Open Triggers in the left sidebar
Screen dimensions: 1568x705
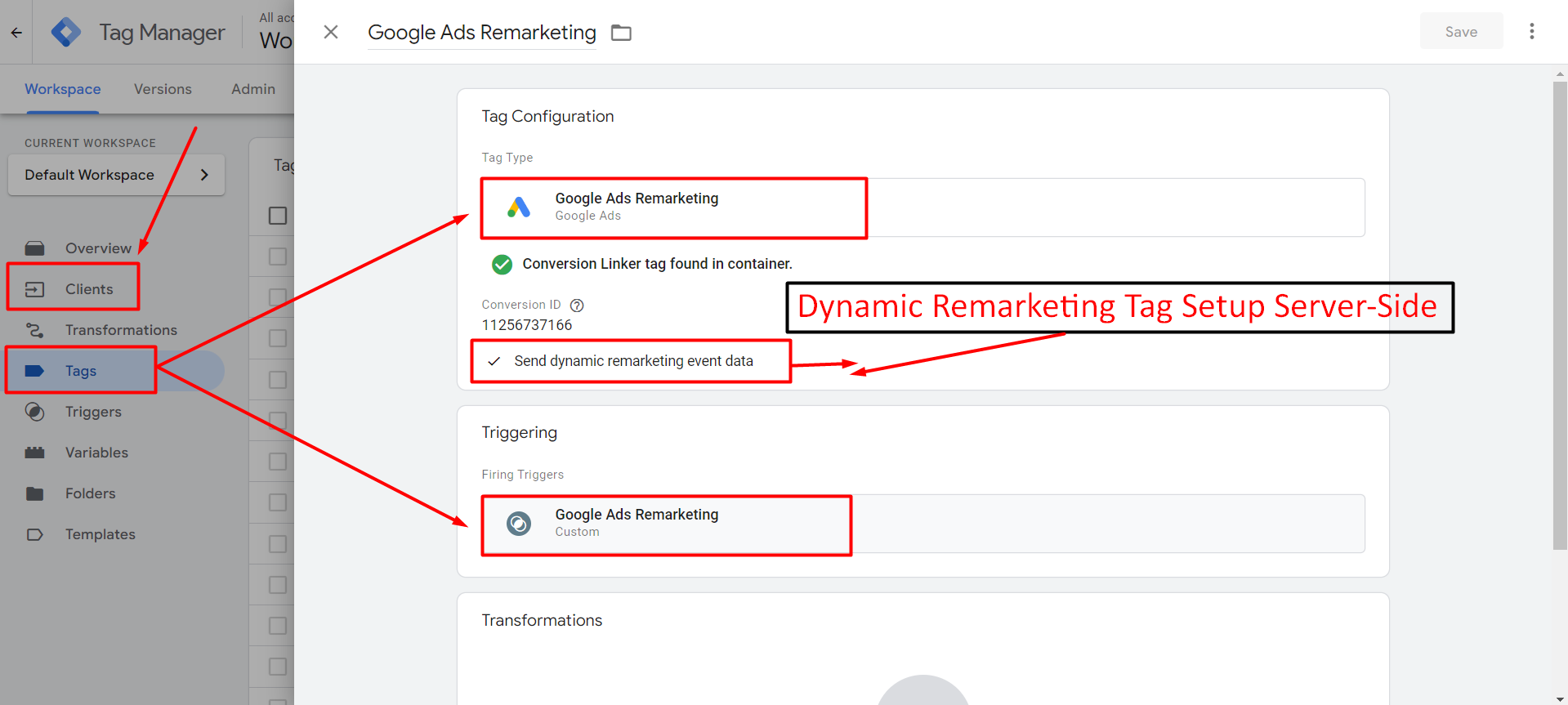click(x=93, y=412)
